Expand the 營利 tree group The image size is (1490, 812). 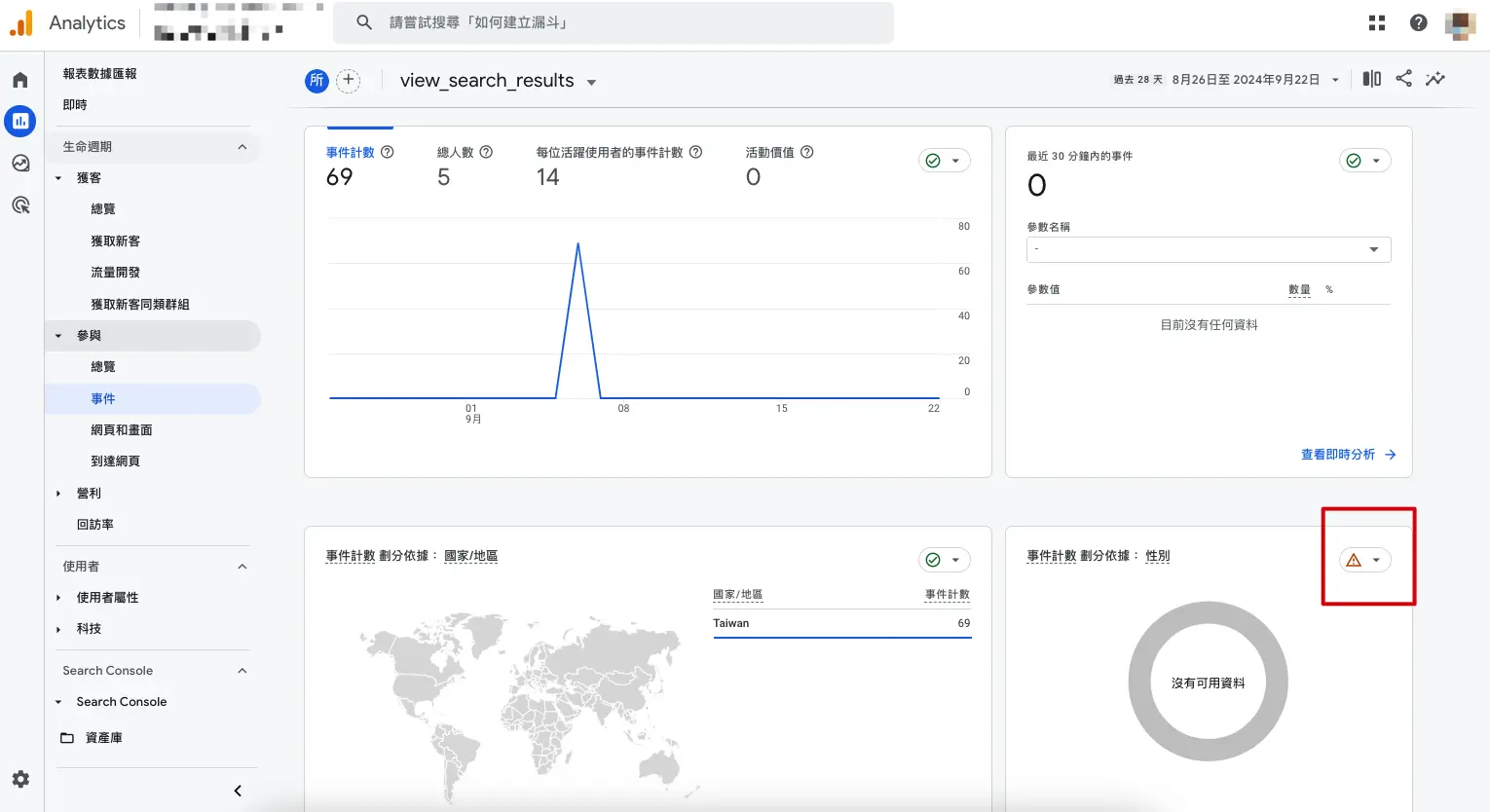tap(58, 494)
